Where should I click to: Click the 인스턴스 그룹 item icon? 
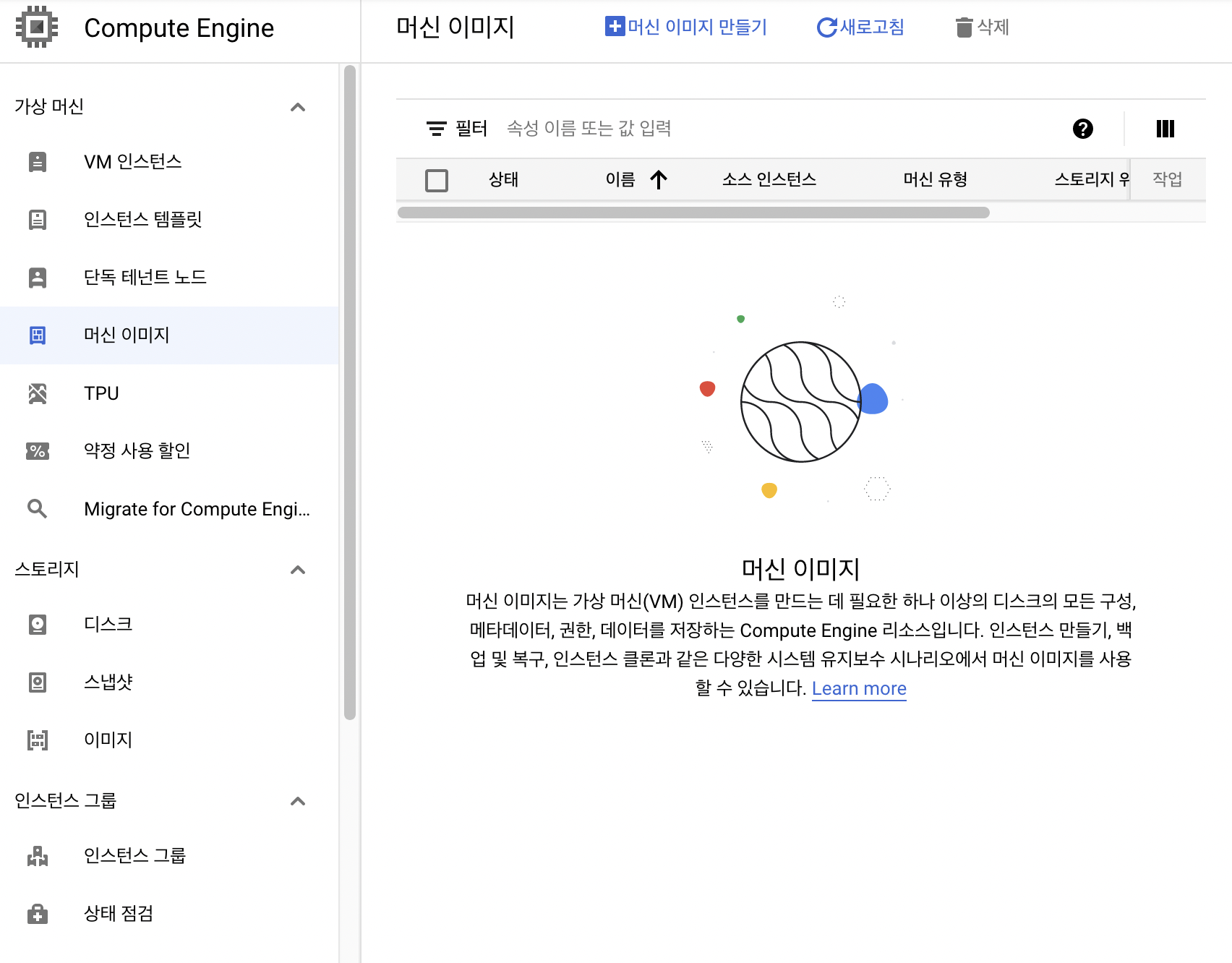(x=38, y=856)
